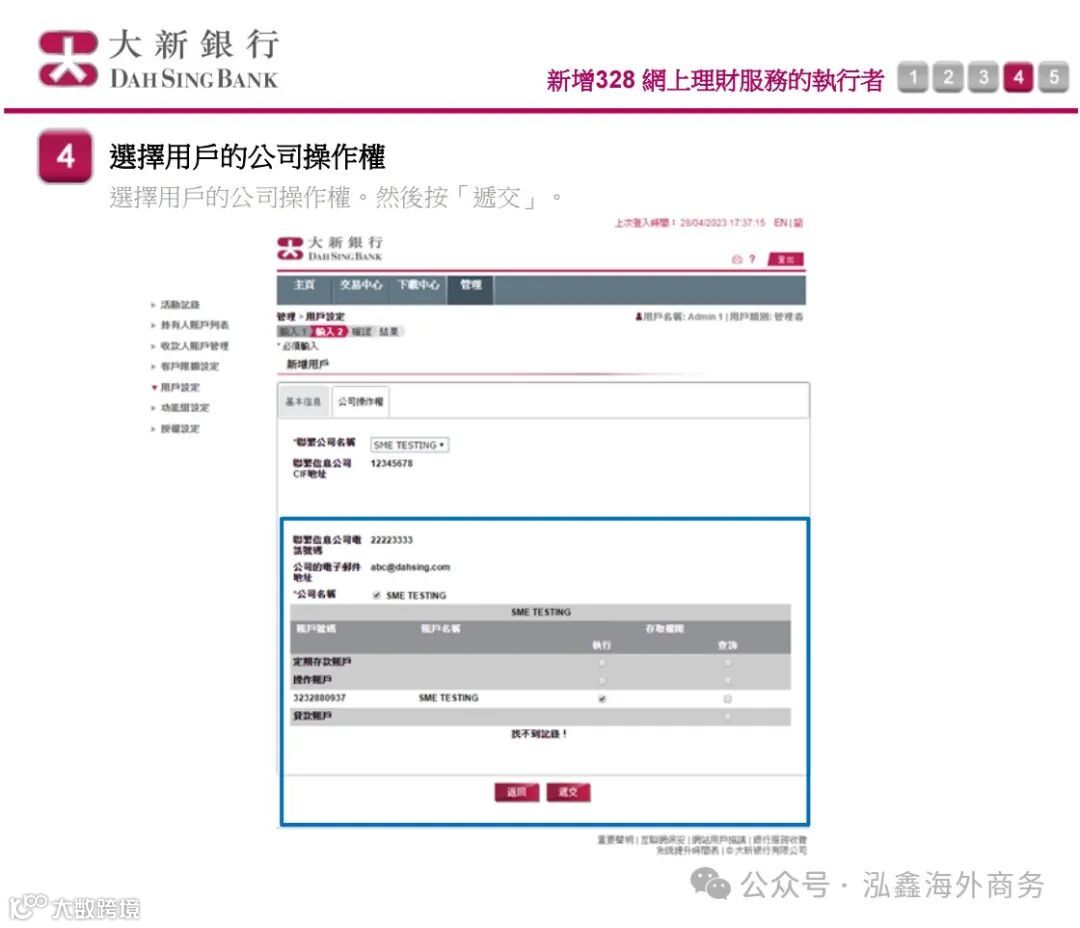Click the CIF value 12345678
This screenshot has height=928, width=1080.
click(391, 464)
